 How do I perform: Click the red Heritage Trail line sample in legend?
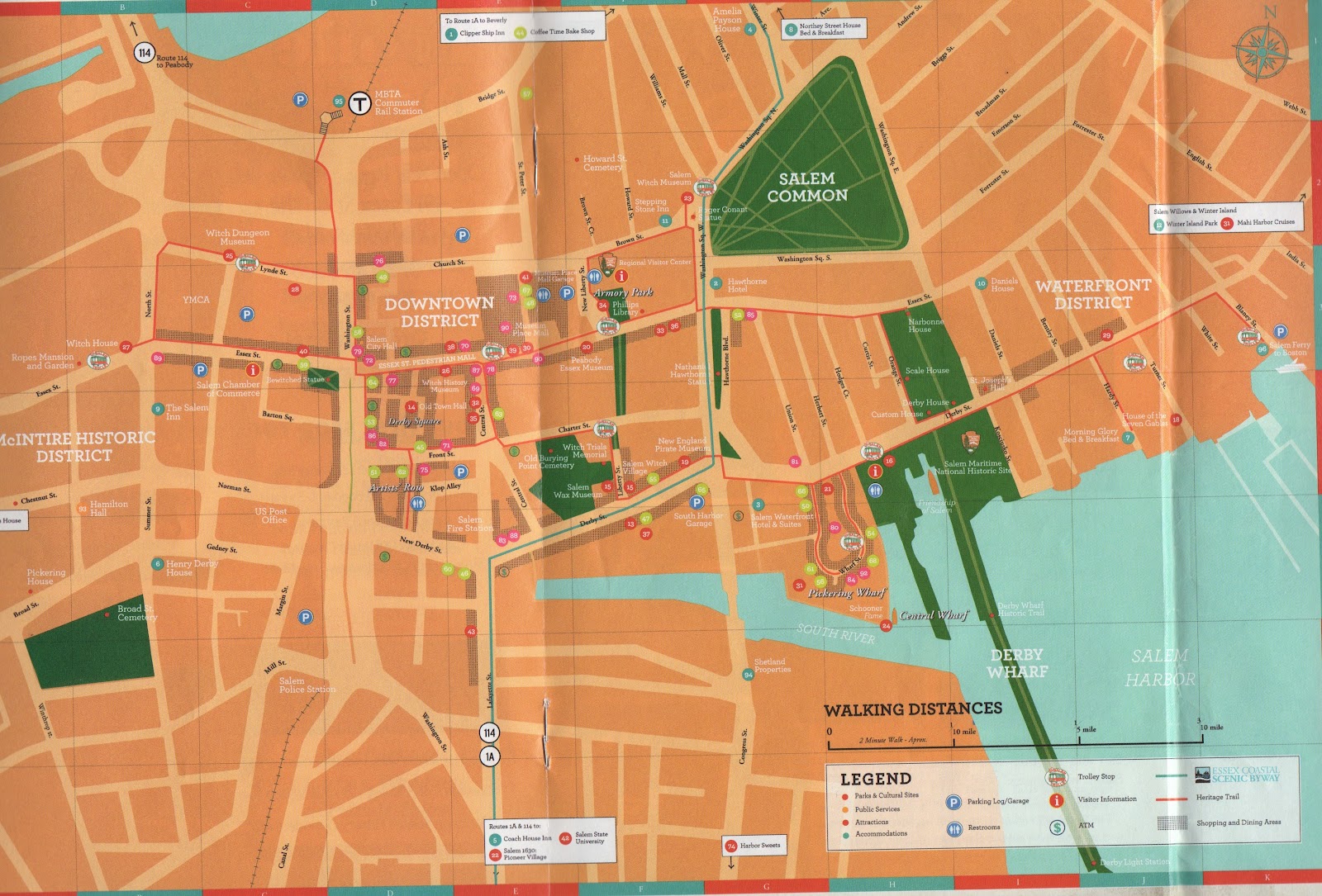(1172, 799)
